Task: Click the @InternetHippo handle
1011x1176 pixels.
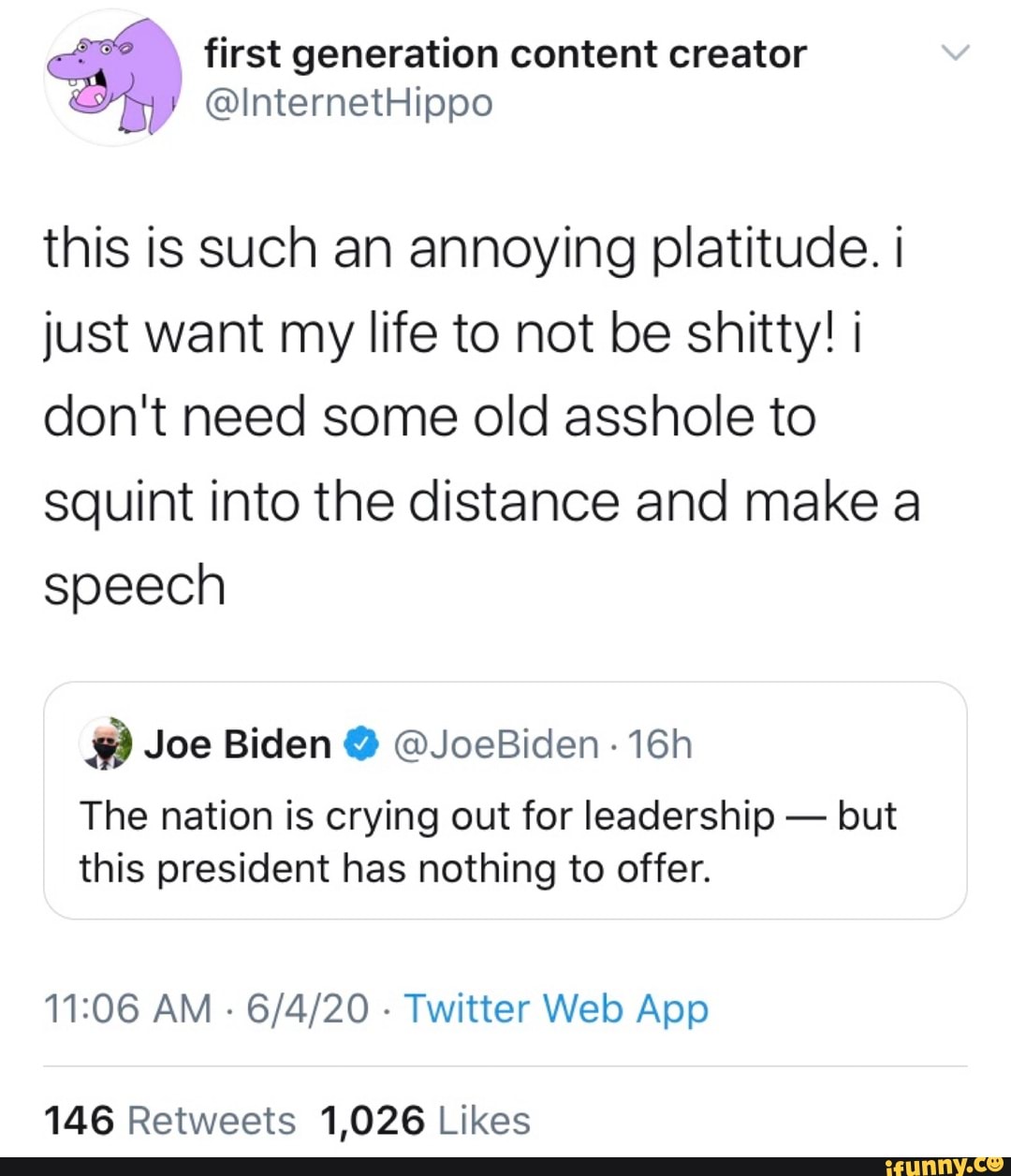Action: pos(348,103)
